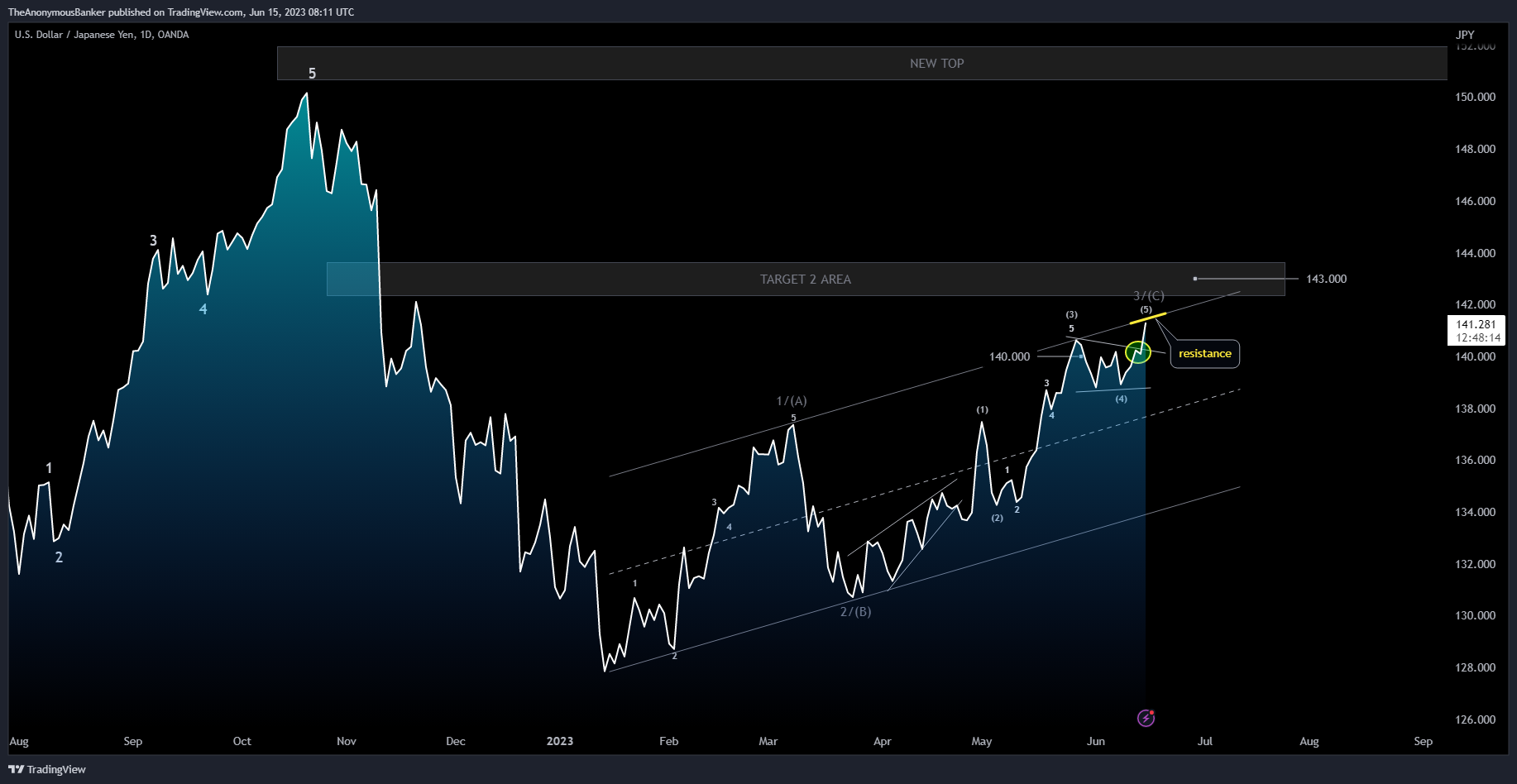Click the 'Oct' label on time axis
1517x784 pixels.
(242, 741)
